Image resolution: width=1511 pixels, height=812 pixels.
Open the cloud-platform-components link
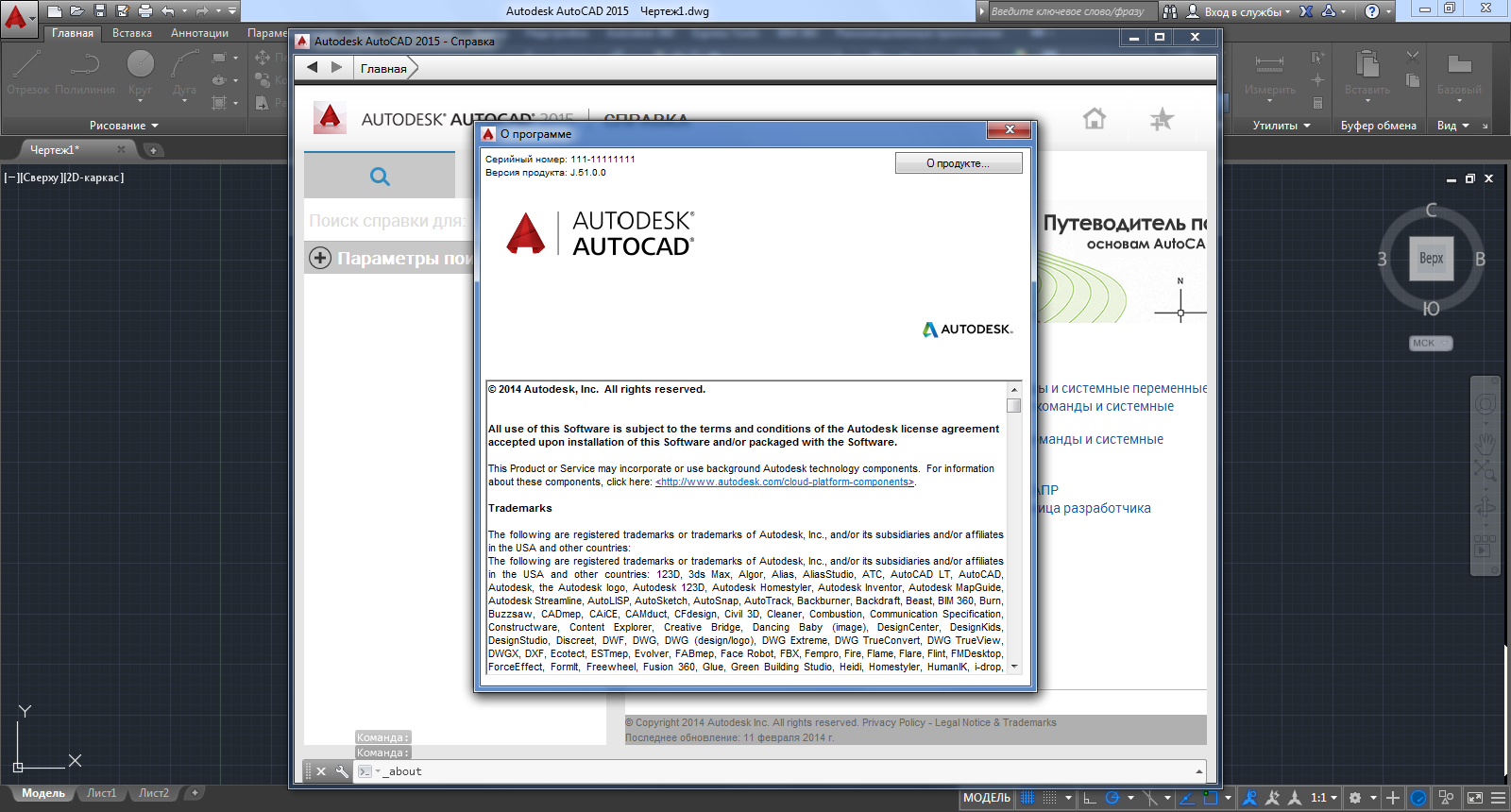point(785,482)
